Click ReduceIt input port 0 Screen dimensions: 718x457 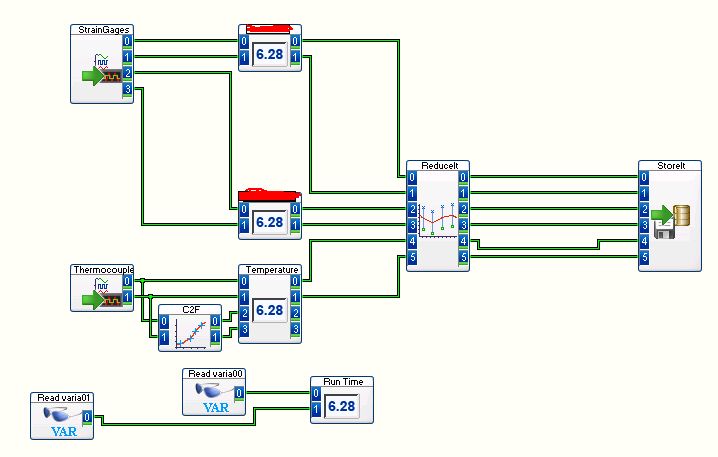(412, 177)
